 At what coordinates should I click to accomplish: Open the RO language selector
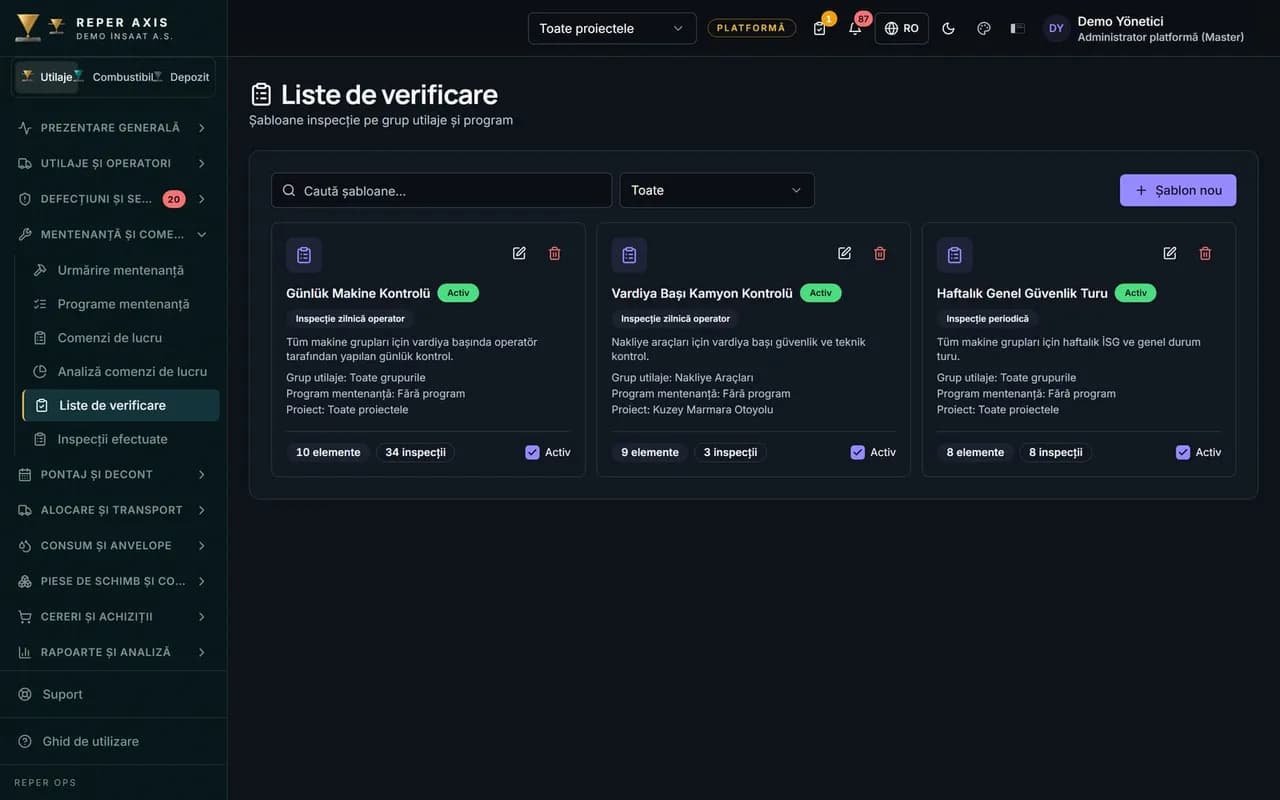click(902, 28)
